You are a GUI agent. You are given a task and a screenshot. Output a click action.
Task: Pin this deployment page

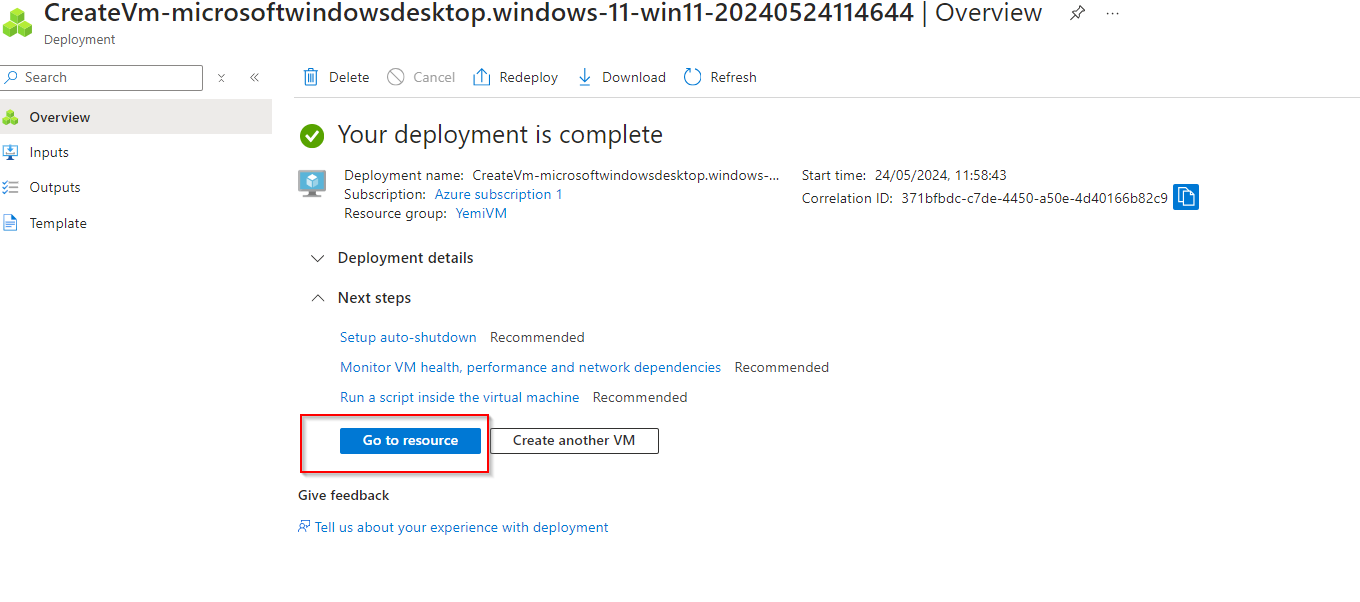point(1077,14)
